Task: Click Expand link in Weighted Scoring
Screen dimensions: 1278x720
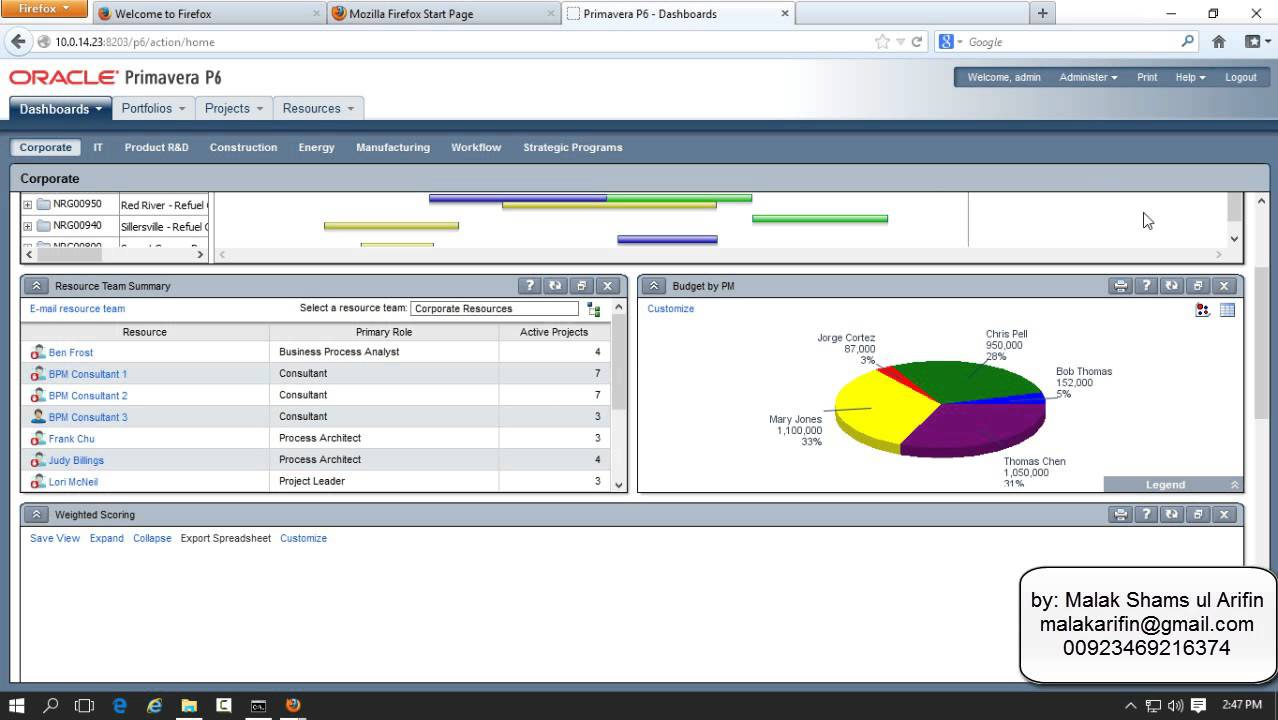Action: tap(107, 538)
